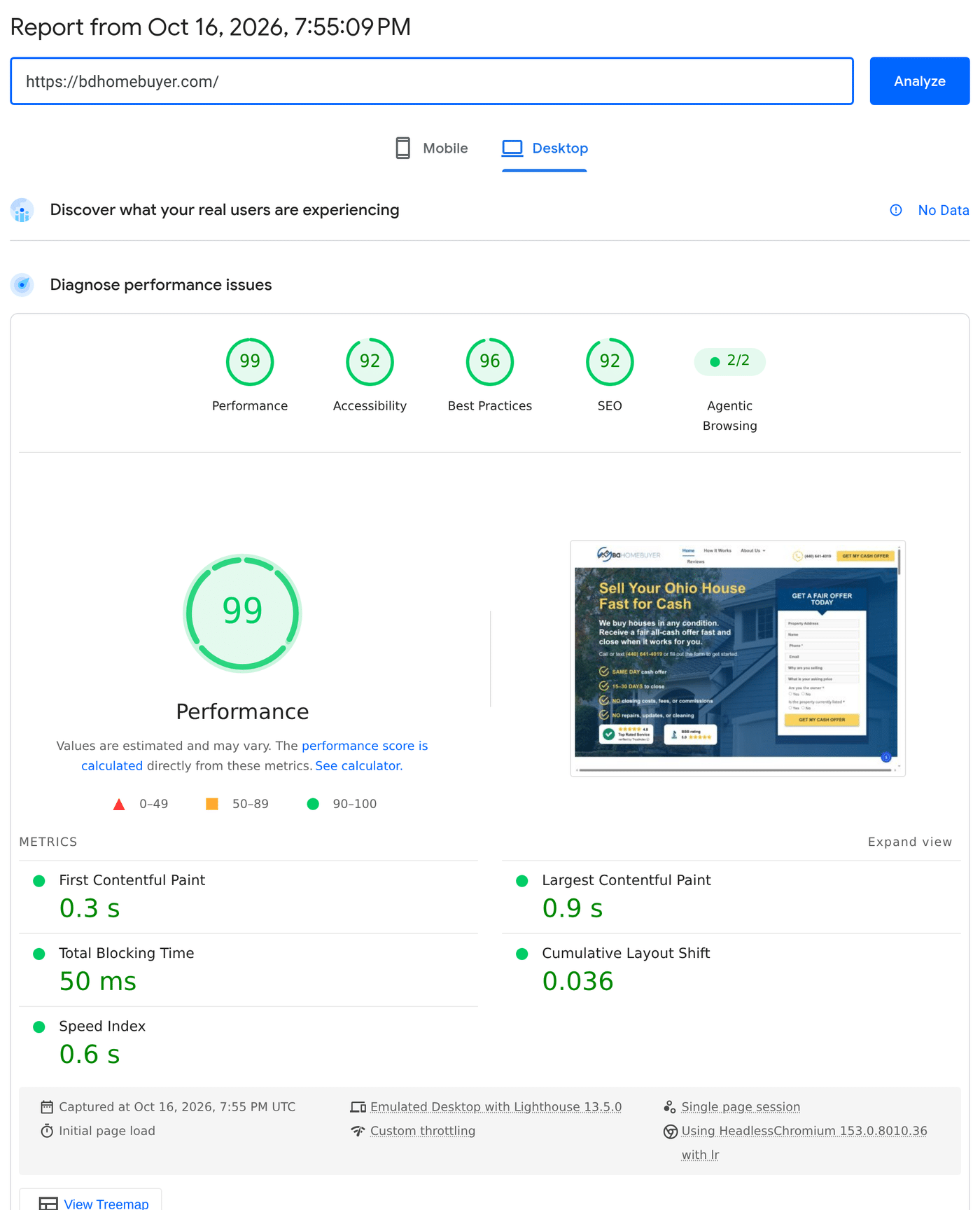Image resolution: width=980 pixels, height=1210 pixels.
Task: Click the Speed Index green dot
Action: tap(39, 1027)
